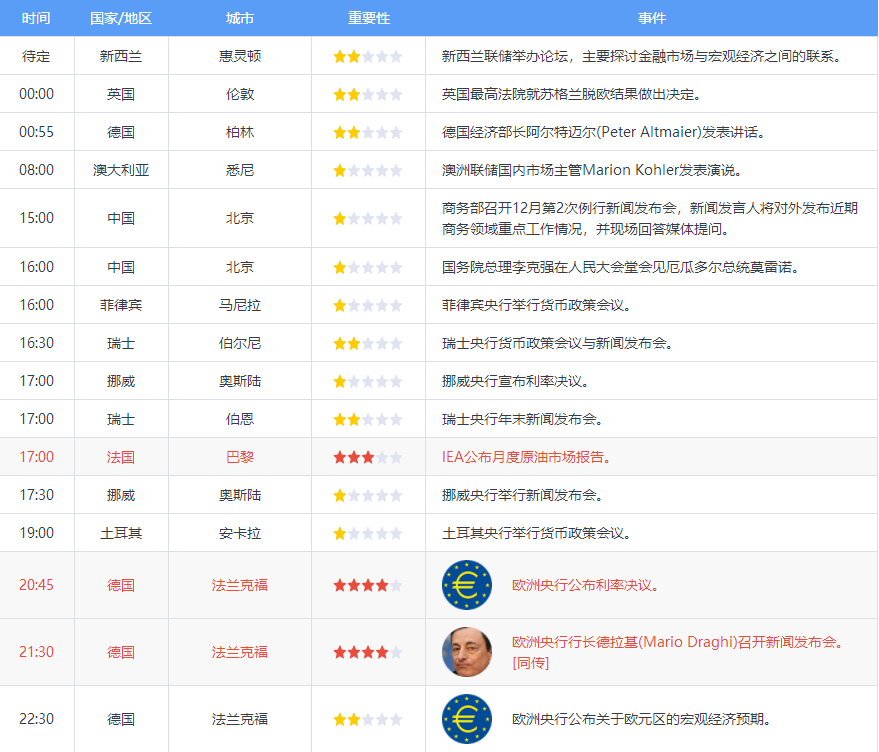
Task: Select the 商务部召开12月第2次例行新闻发布会 text
Action: [650, 219]
